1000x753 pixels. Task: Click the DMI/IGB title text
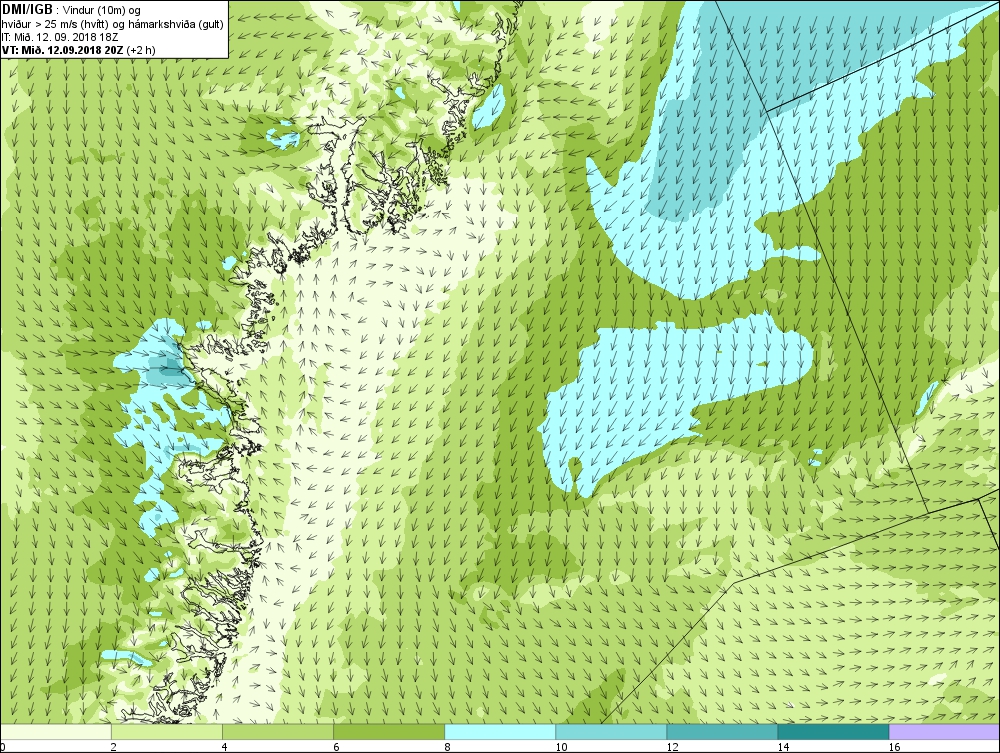click(x=27, y=10)
